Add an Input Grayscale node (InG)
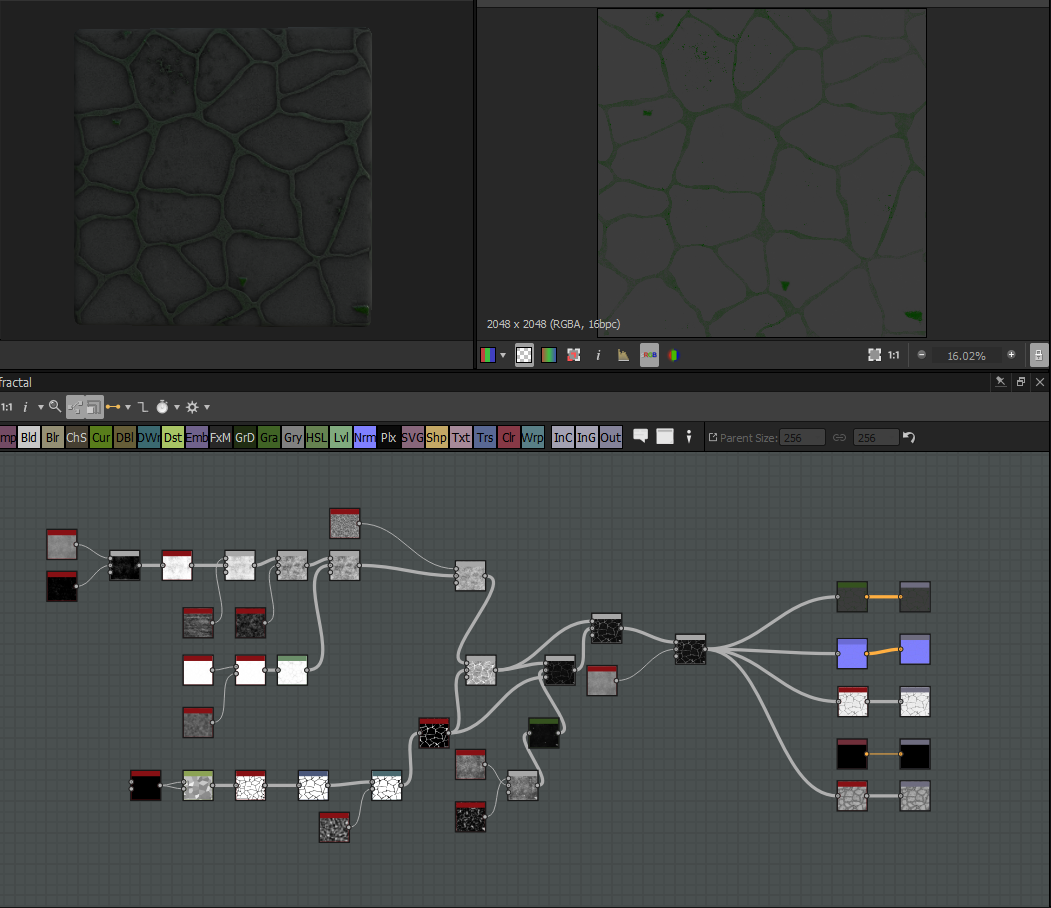The image size is (1051, 908). point(586,438)
